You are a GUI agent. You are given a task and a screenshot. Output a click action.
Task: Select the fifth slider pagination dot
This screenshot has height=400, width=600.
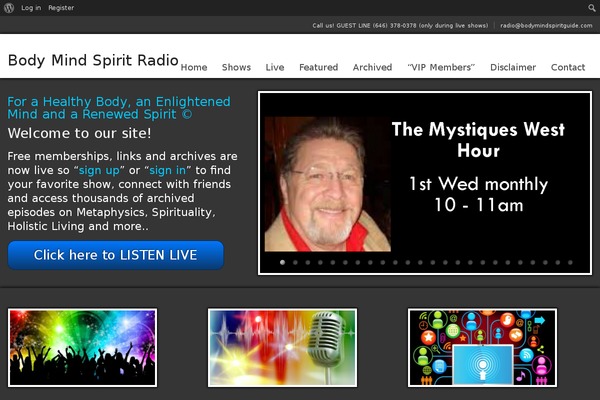333,262
